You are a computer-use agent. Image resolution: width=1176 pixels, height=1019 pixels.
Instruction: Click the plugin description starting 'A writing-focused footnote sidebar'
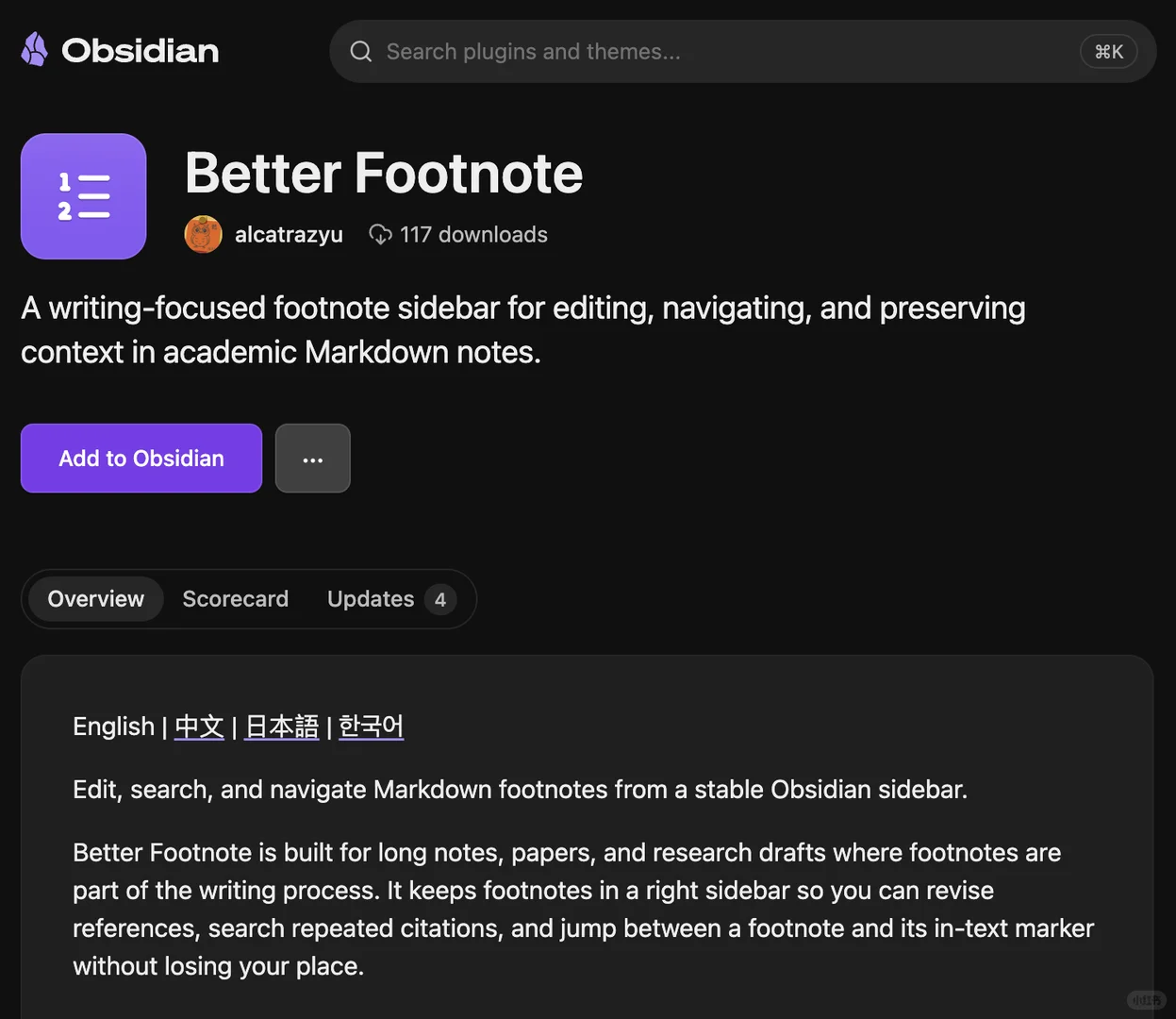click(x=523, y=330)
